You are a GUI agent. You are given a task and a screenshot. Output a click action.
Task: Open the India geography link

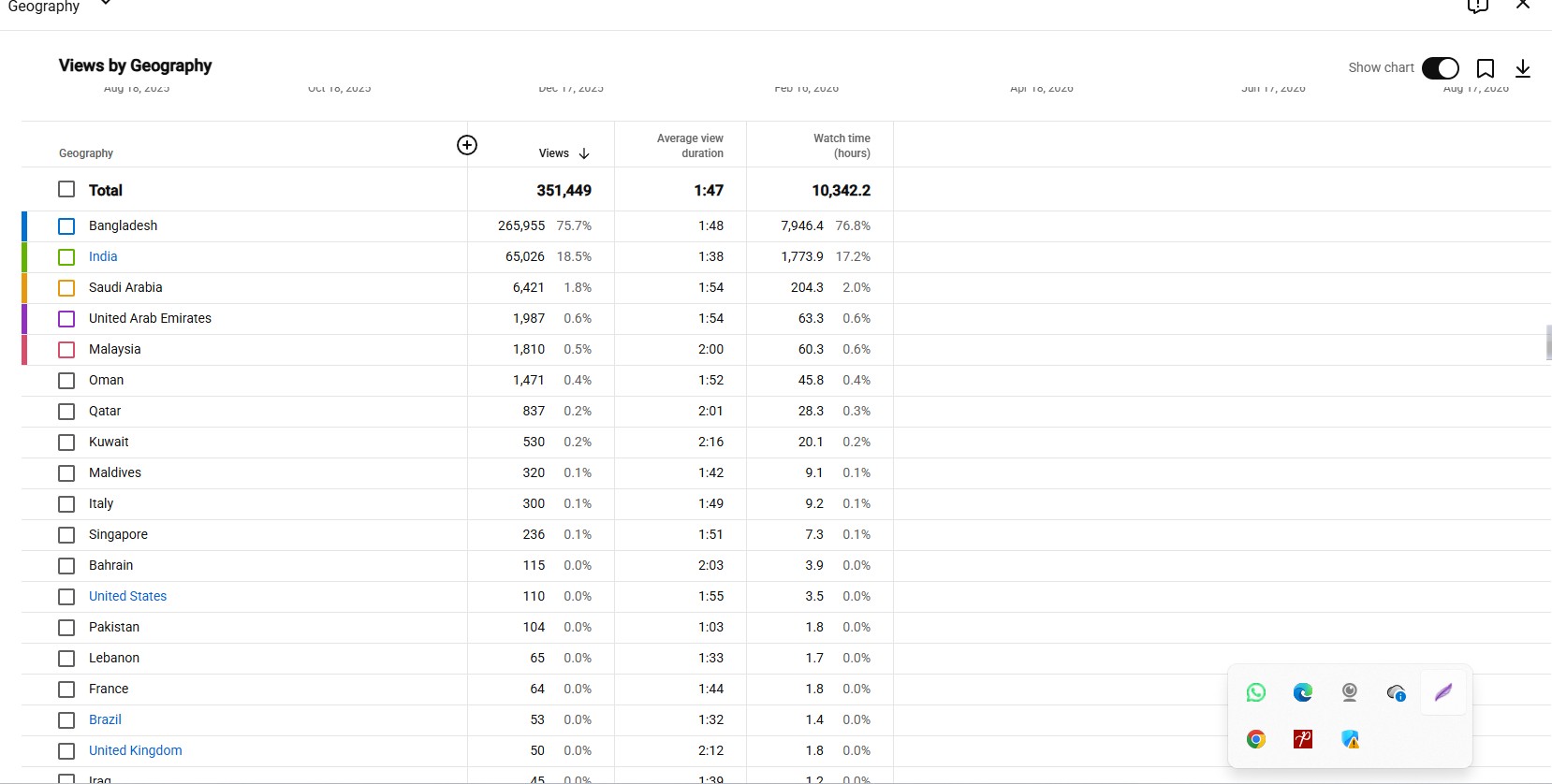click(x=103, y=256)
